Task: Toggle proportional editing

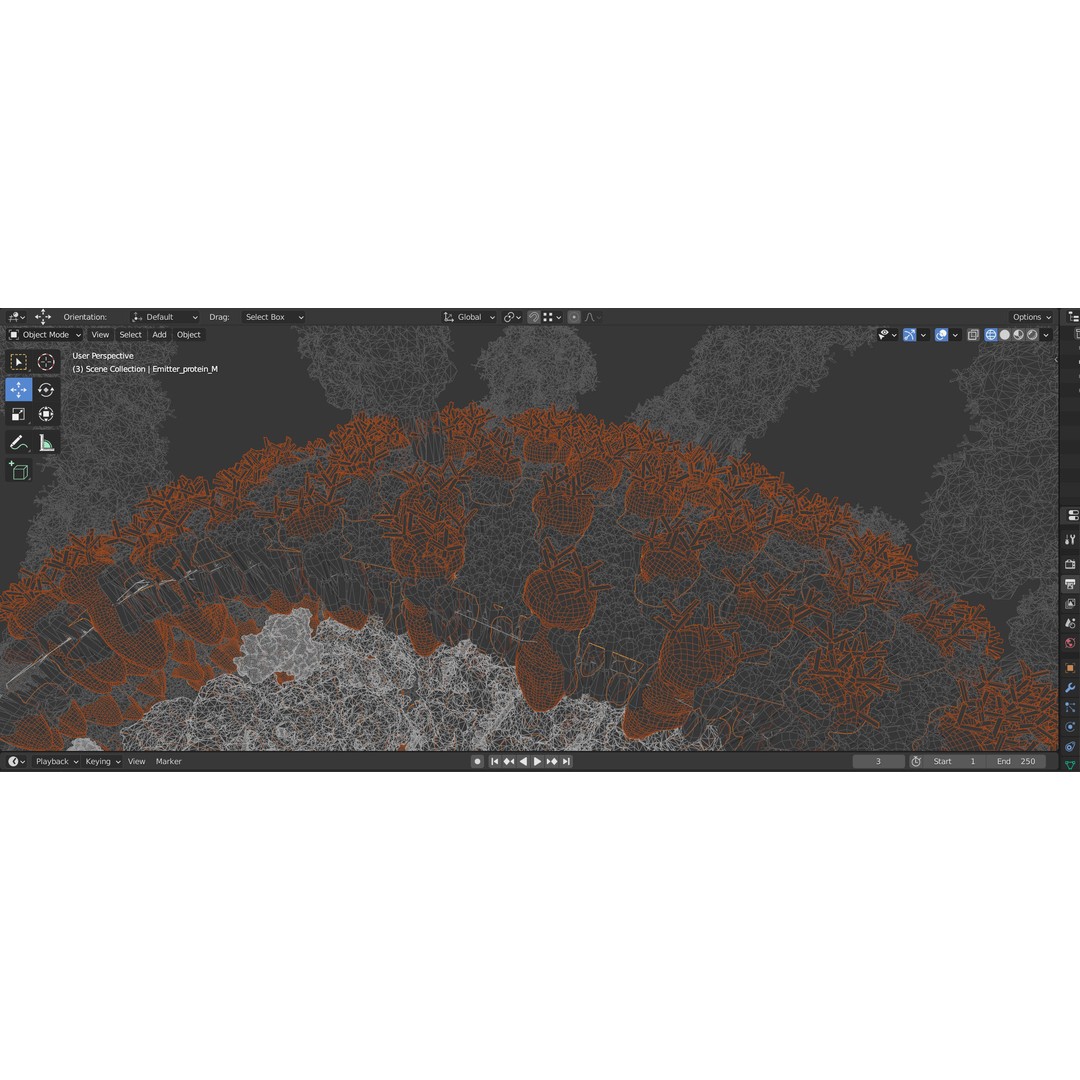Action: [x=574, y=317]
